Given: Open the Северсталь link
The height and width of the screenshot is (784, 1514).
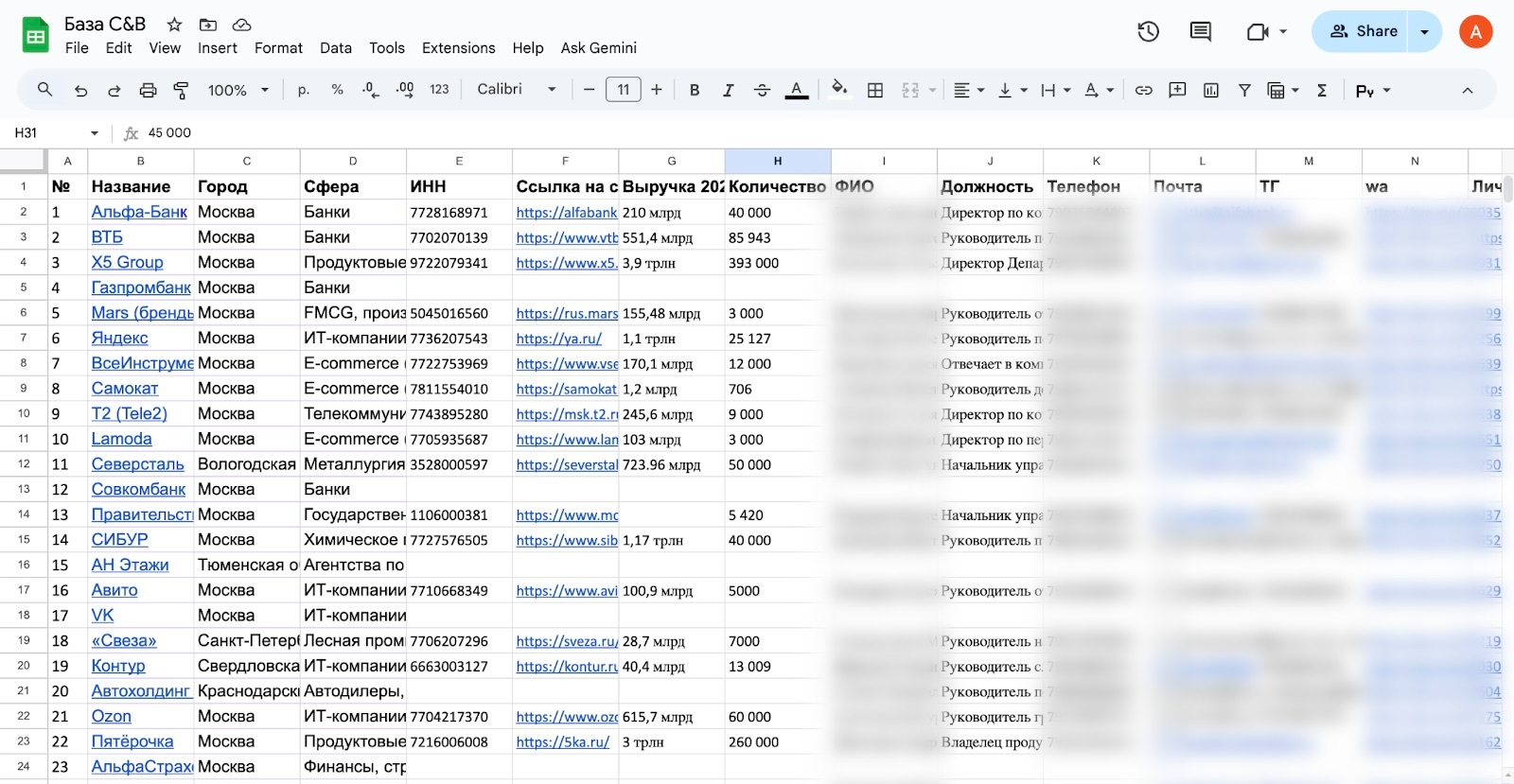Looking at the screenshot, I should [138, 464].
